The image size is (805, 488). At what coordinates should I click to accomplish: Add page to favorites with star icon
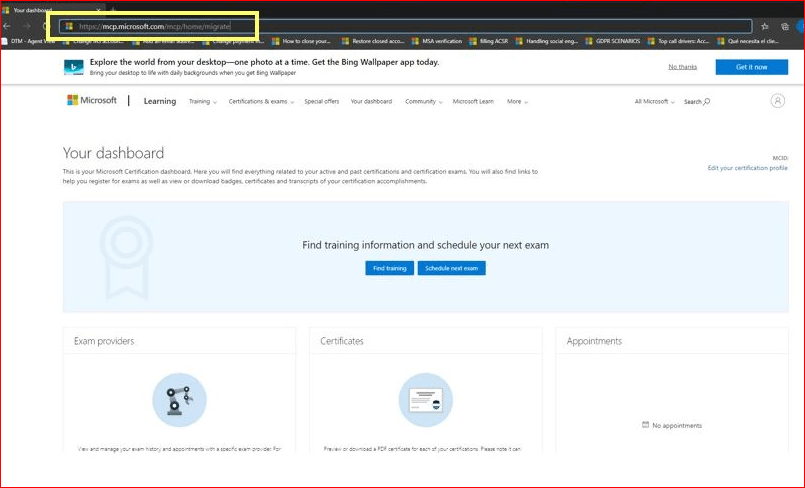point(765,27)
